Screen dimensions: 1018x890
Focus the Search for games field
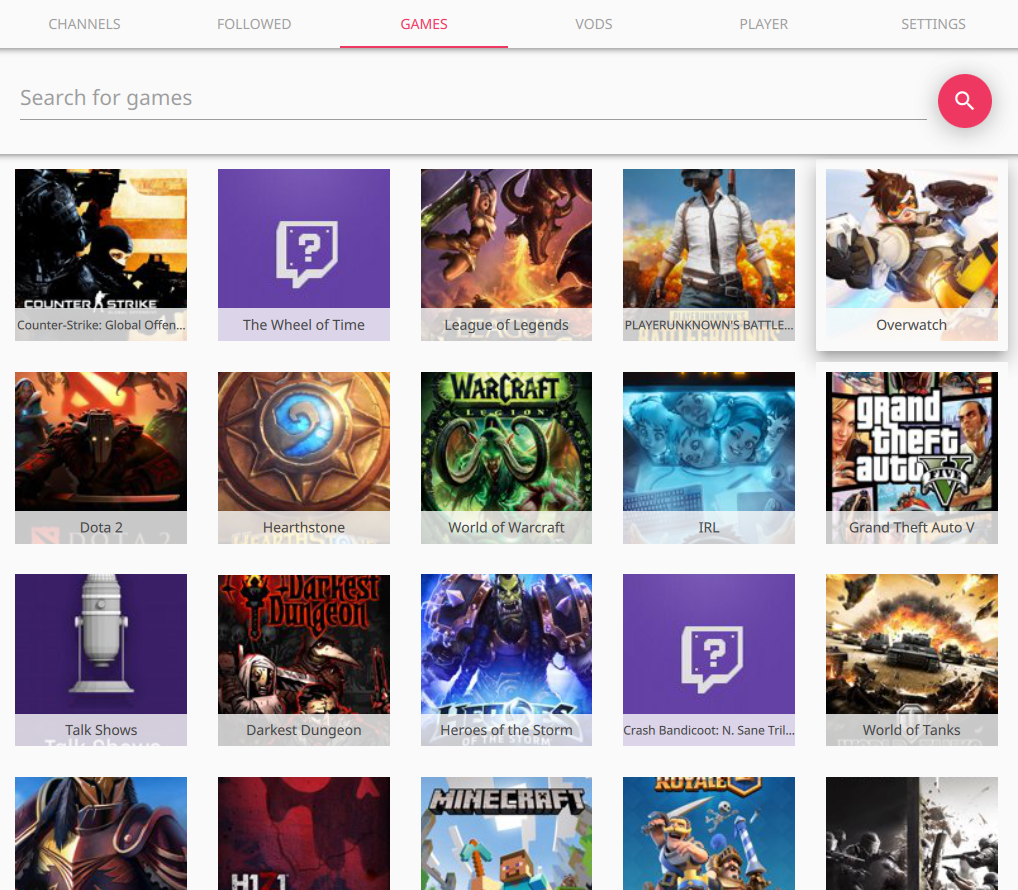pos(473,99)
